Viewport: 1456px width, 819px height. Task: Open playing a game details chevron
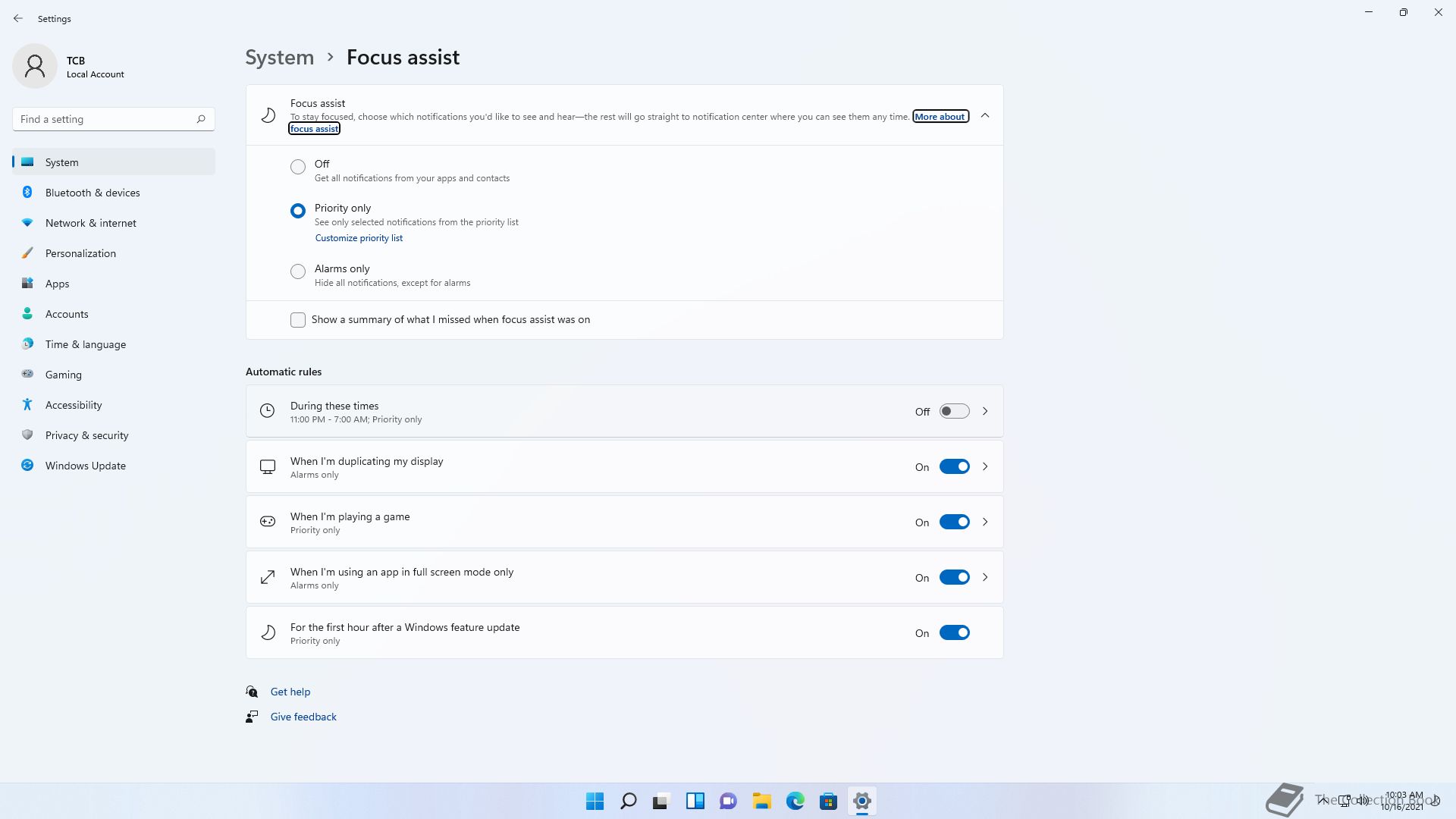(x=985, y=522)
